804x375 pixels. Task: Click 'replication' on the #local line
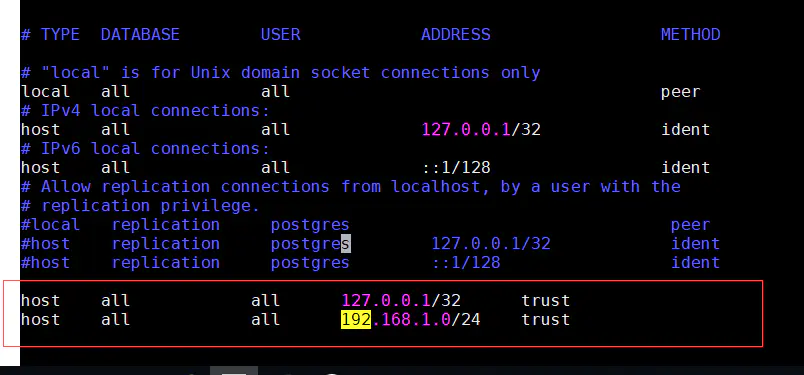(x=166, y=225)
